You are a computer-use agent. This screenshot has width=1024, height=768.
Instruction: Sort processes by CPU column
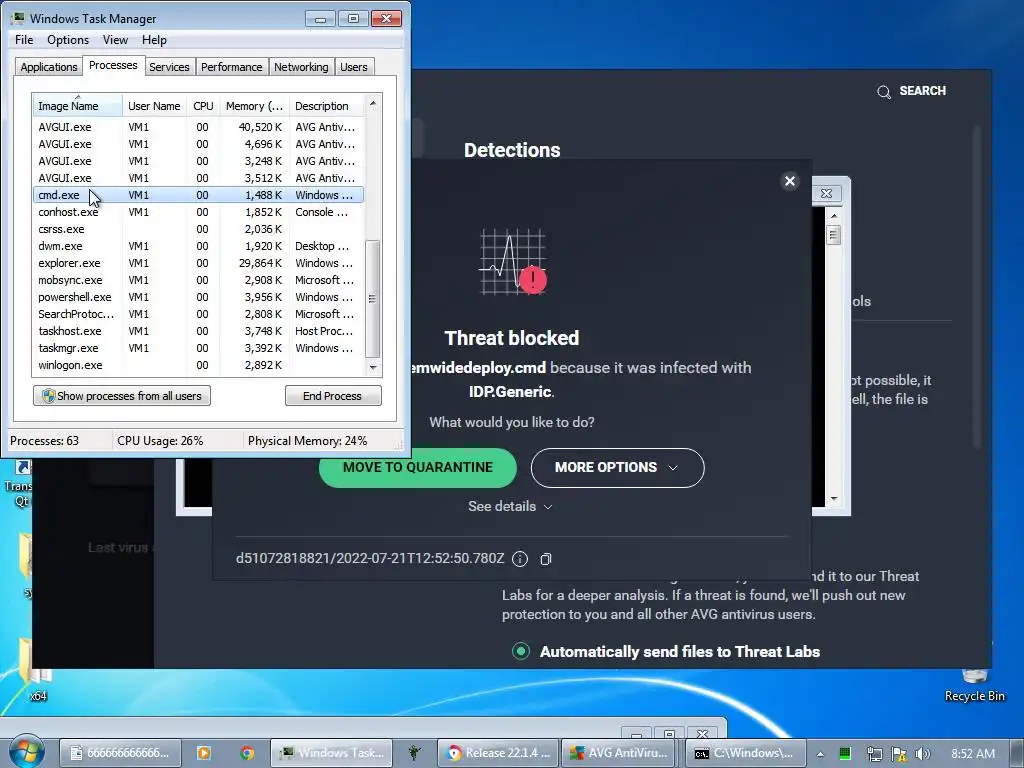point(203,106)
